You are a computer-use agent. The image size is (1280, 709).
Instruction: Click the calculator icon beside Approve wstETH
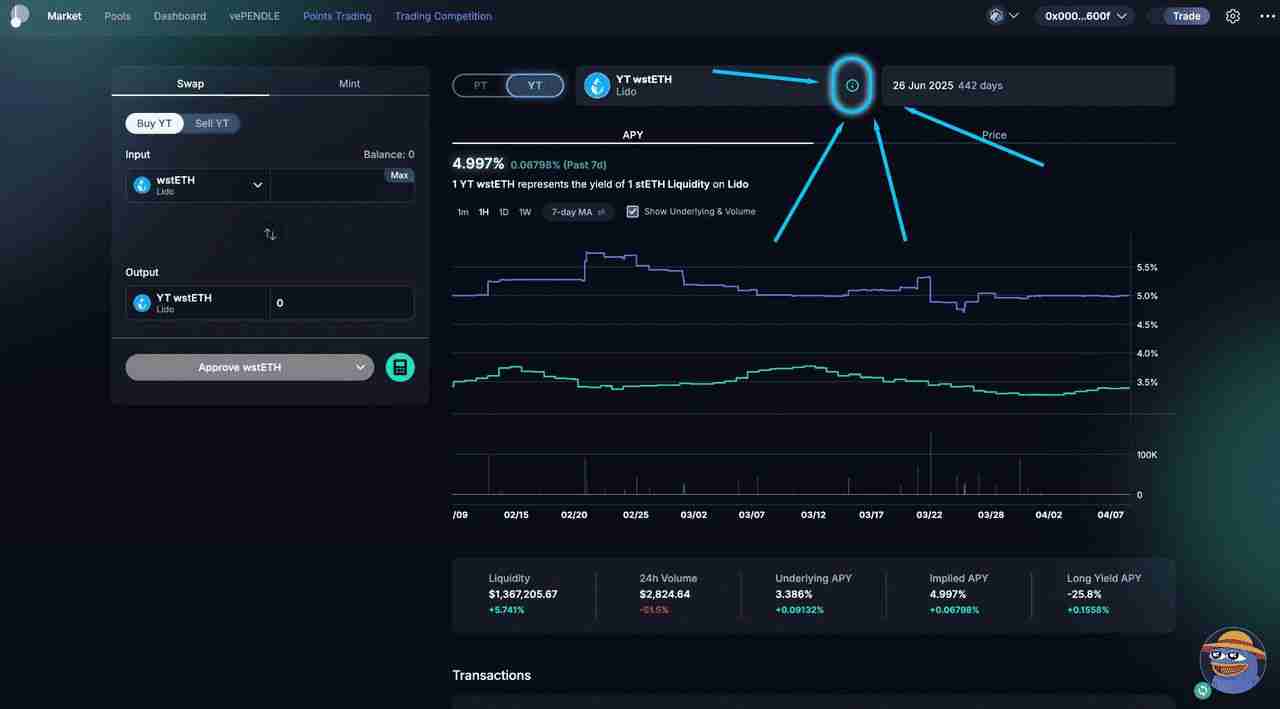[x=400, y=367]
